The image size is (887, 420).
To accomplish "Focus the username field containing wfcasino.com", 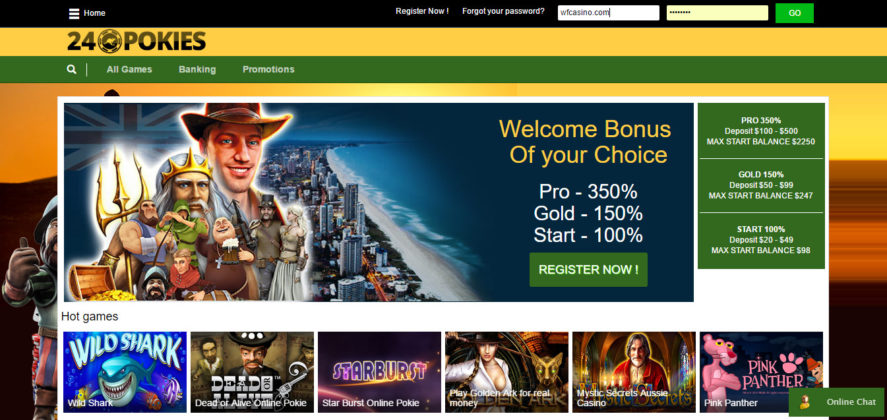I will coord(608,12).
